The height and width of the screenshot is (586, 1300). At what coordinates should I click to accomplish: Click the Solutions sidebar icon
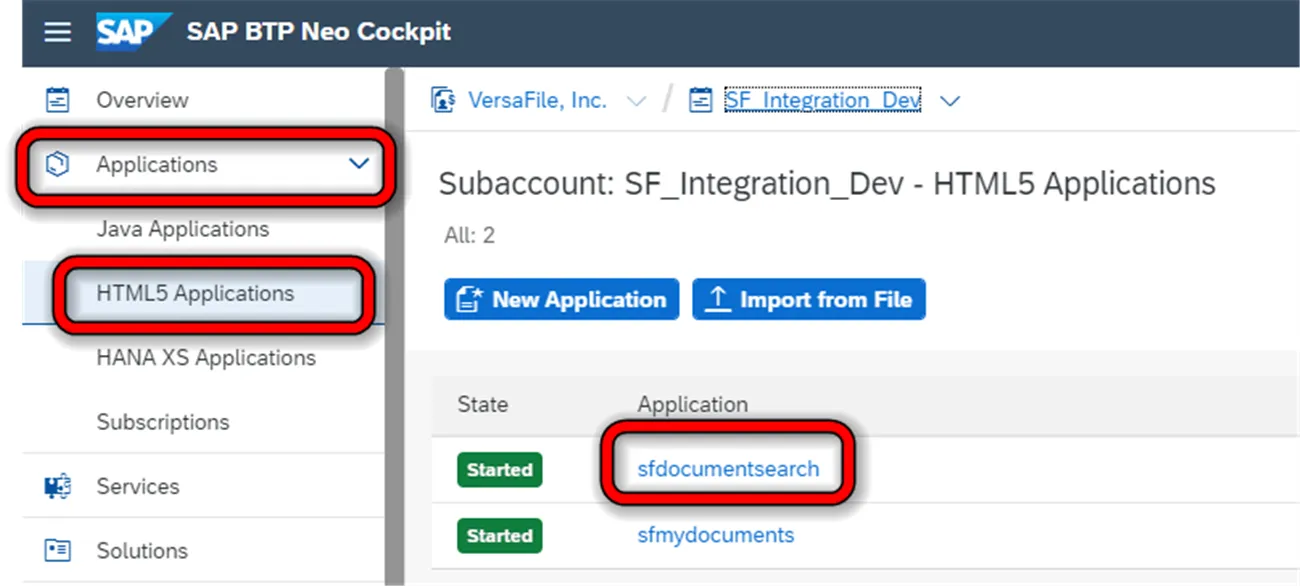[x=58, y=551]
